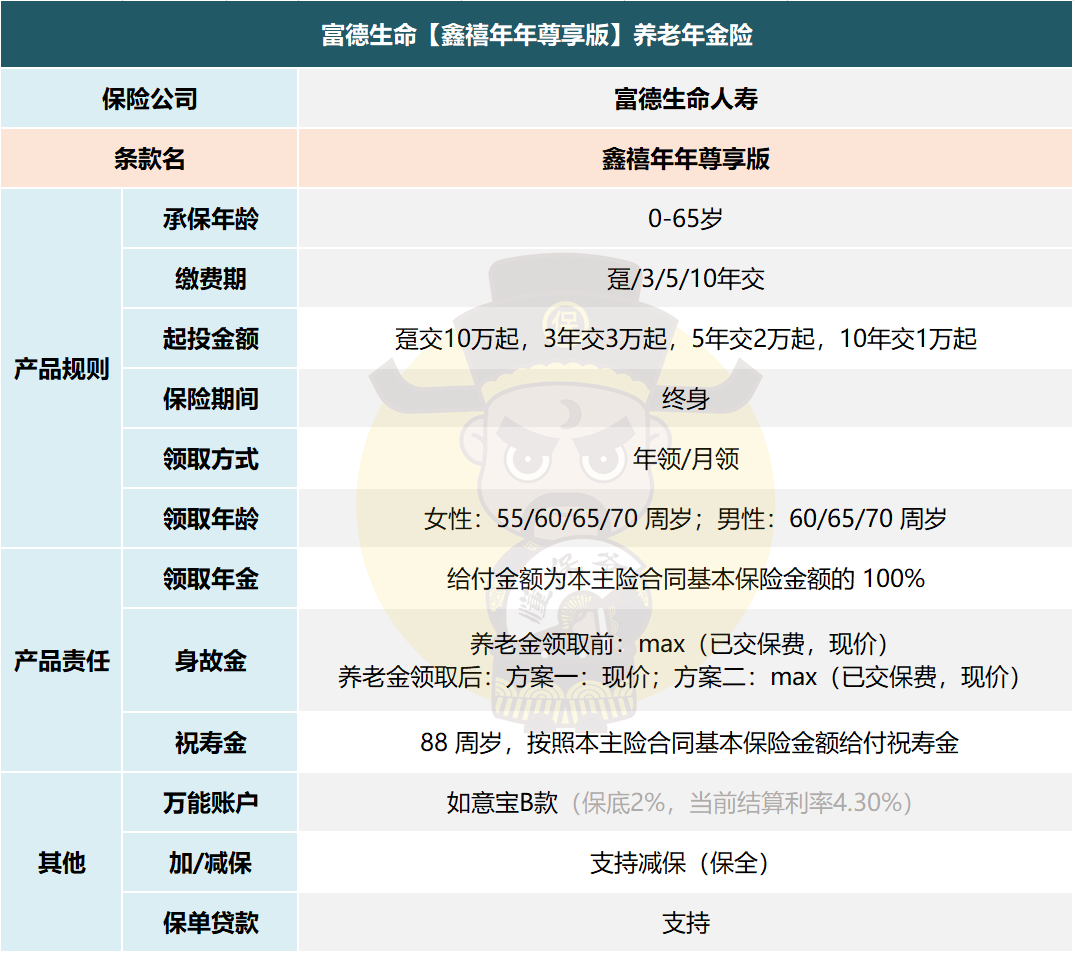Screen dimensions: 1075x954
Task: Select the 终身 value
Action: click(686, 398)
